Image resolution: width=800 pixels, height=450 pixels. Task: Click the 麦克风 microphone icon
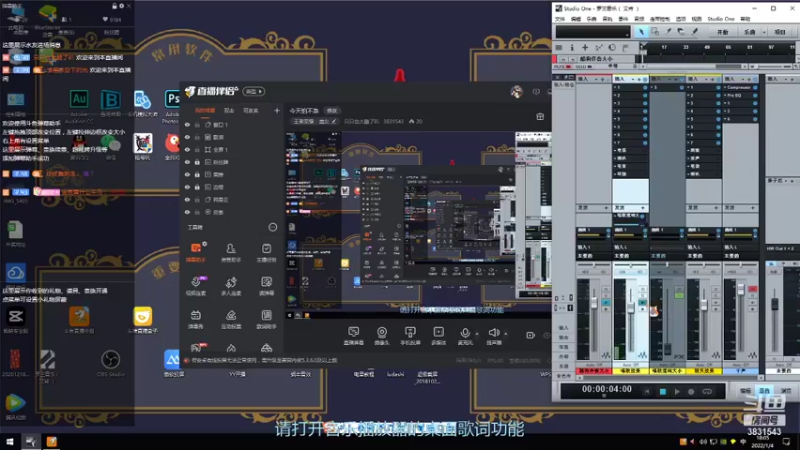[465, 333]
